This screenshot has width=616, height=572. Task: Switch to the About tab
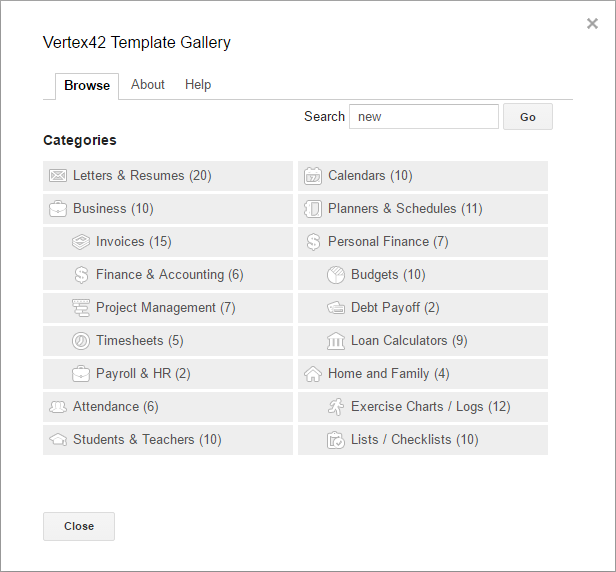(148, 85)
